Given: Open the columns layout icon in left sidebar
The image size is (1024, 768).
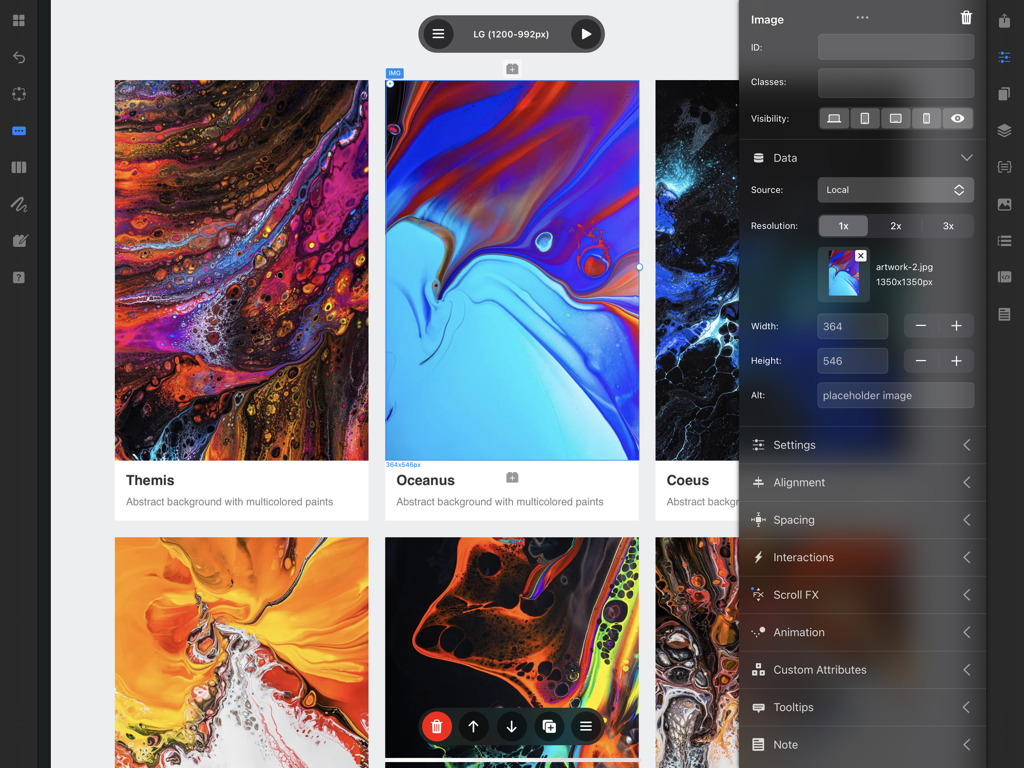Looking at the screenshot, I should point(18,167).
